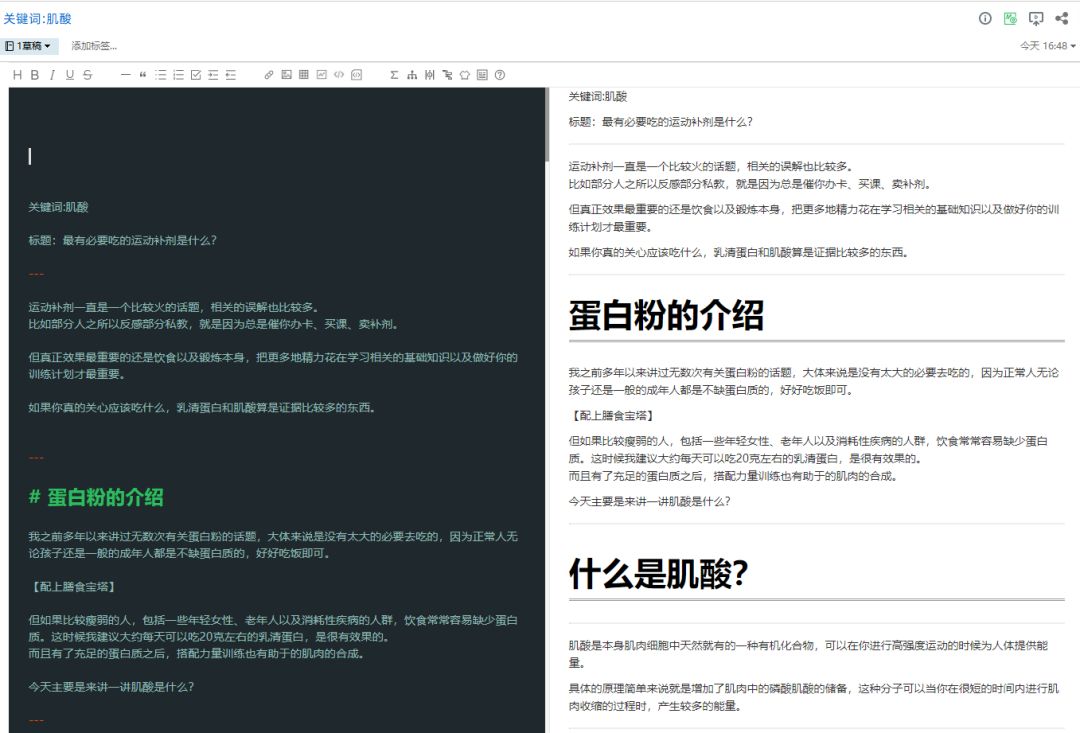Apply strikethrough formatting from the toolbar
This screenshot has width=1080, height=733.
[87, 75]
